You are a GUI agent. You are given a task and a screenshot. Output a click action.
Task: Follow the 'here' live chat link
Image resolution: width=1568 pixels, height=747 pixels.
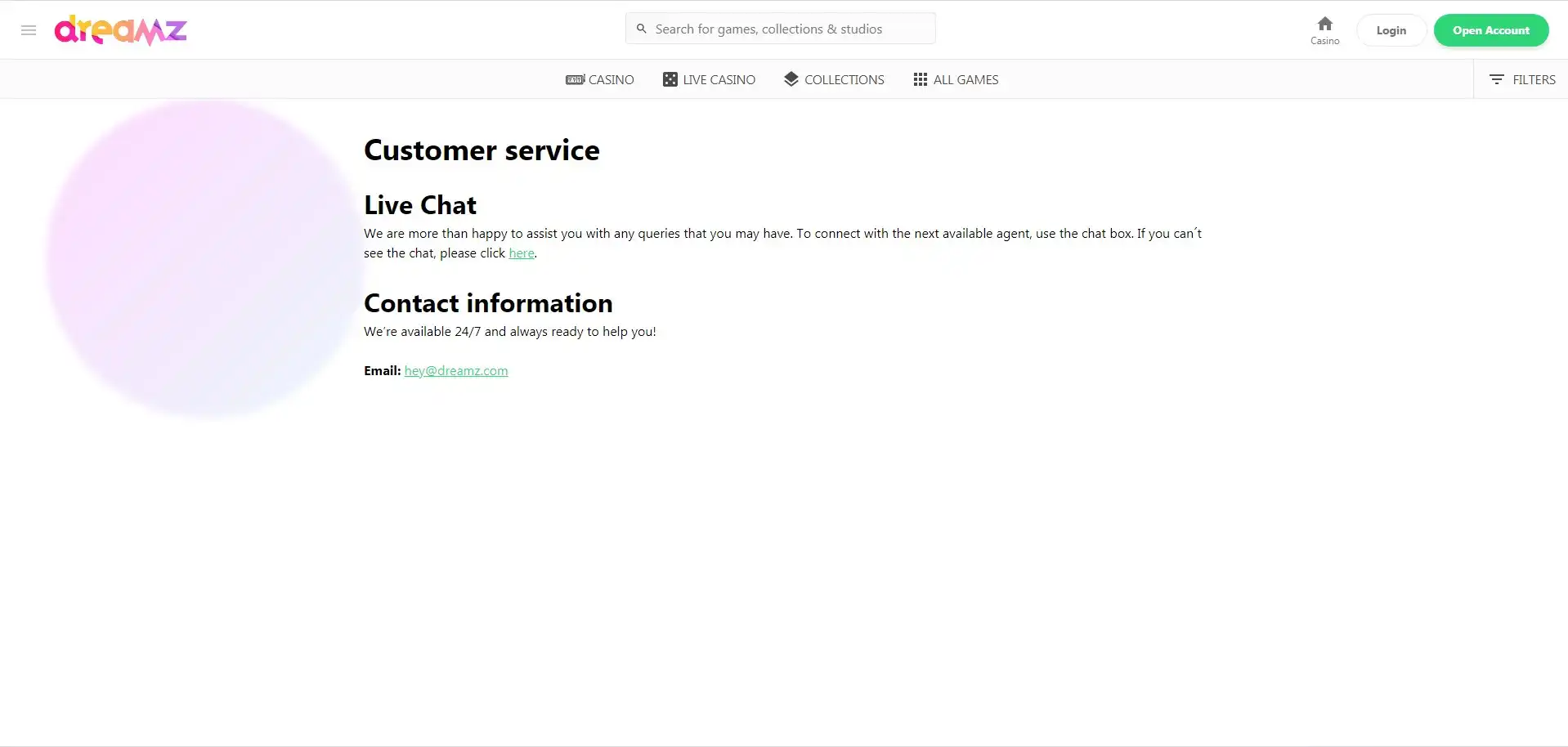pyautogui.click(x=522, y=253)
